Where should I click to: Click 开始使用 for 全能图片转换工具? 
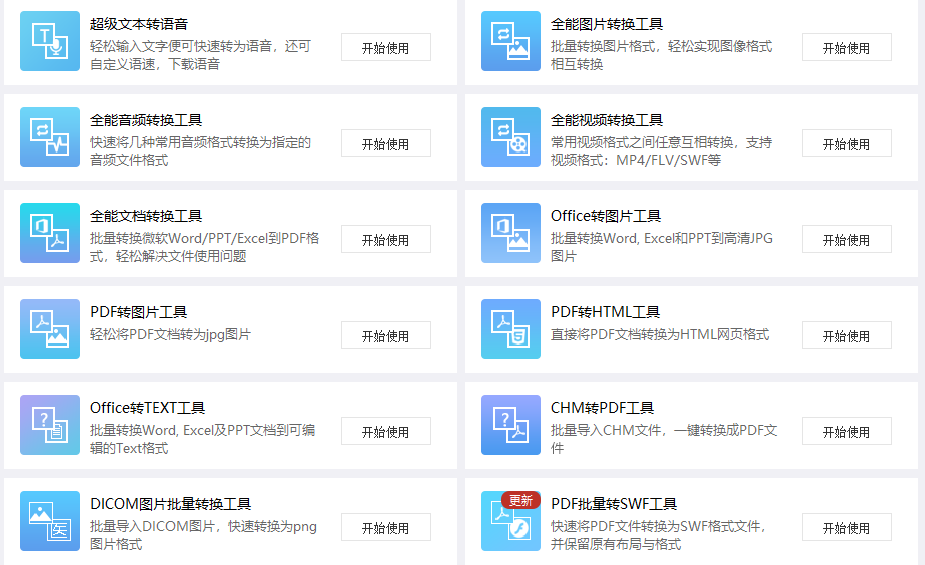[847, 48]
